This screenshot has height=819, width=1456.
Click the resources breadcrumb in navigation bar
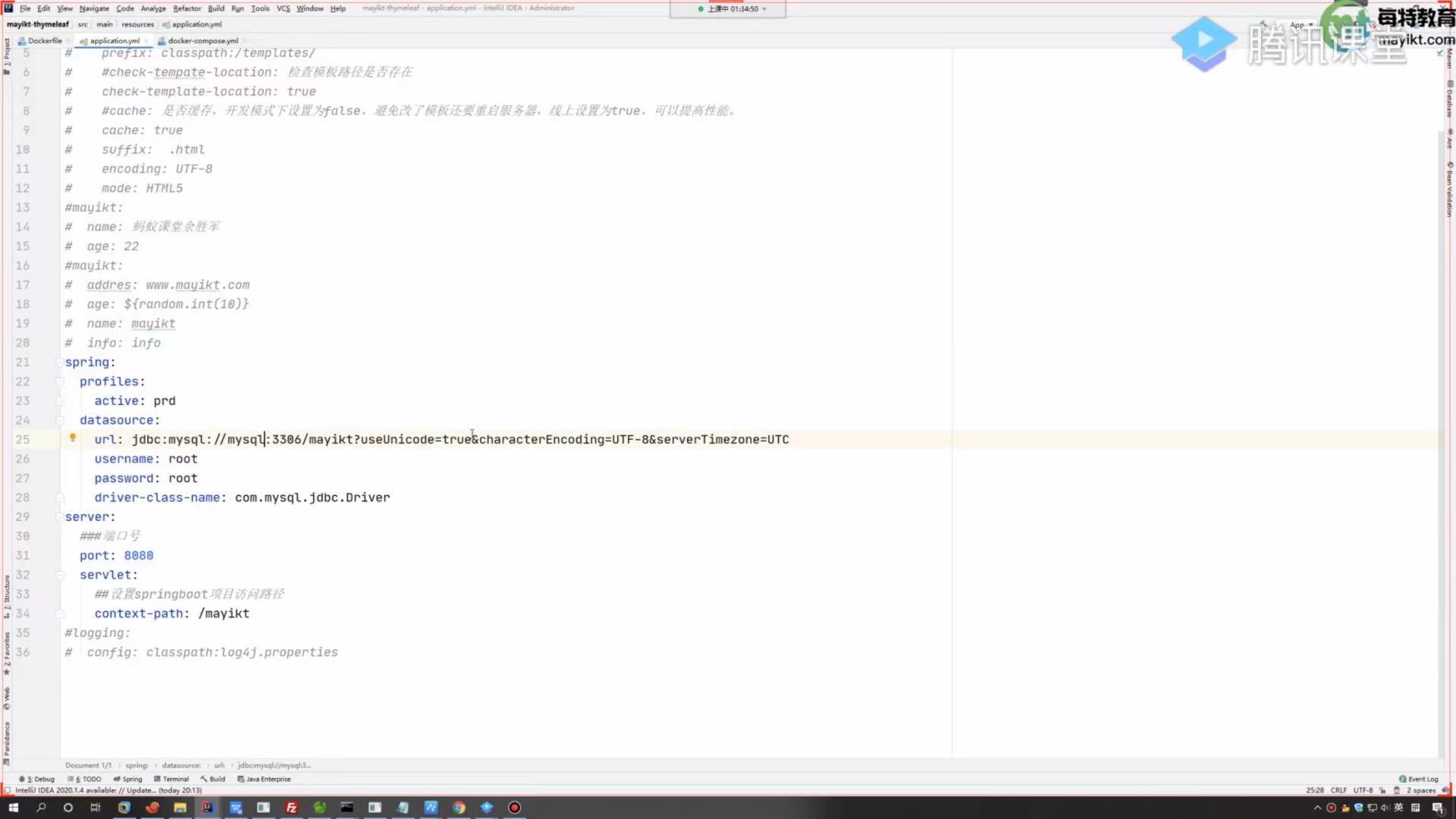click(137, 24)
